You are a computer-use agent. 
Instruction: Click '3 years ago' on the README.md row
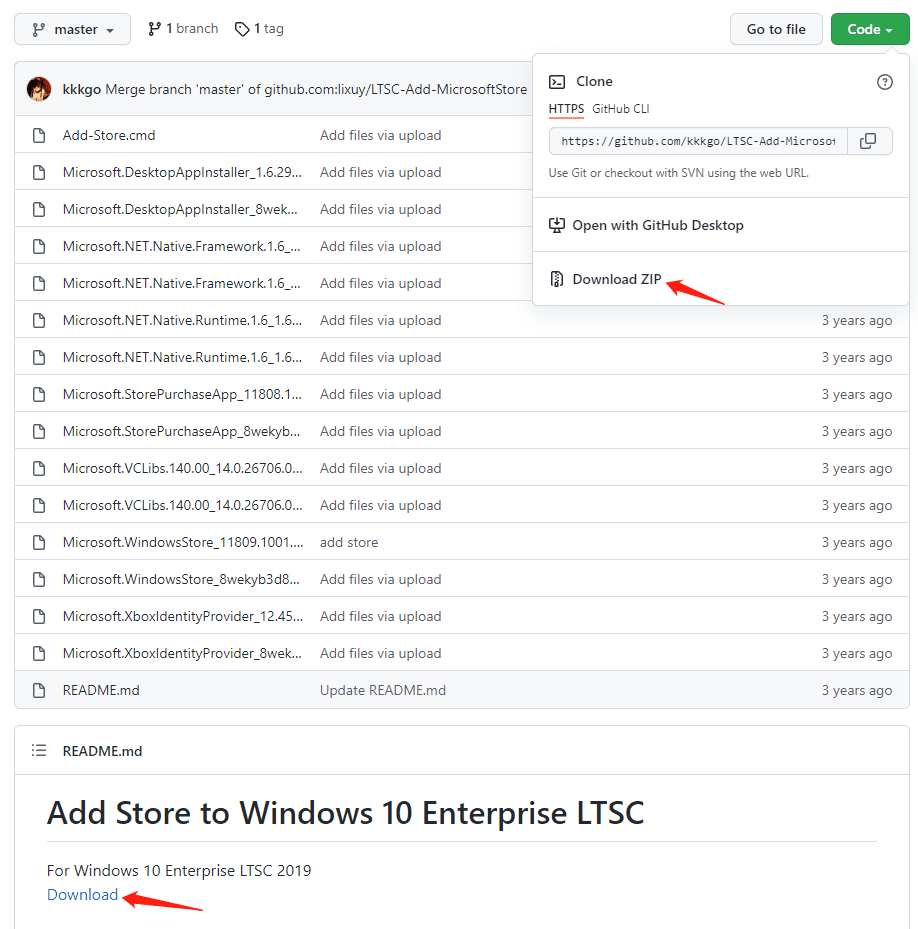click(x=856, y=691)
